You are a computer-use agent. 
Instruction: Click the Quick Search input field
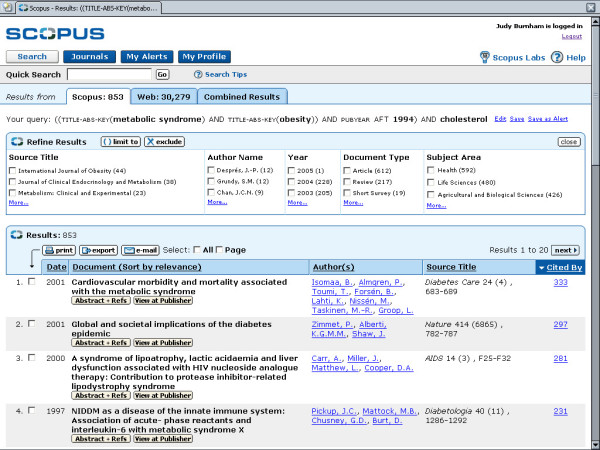[x=109, y=74]
